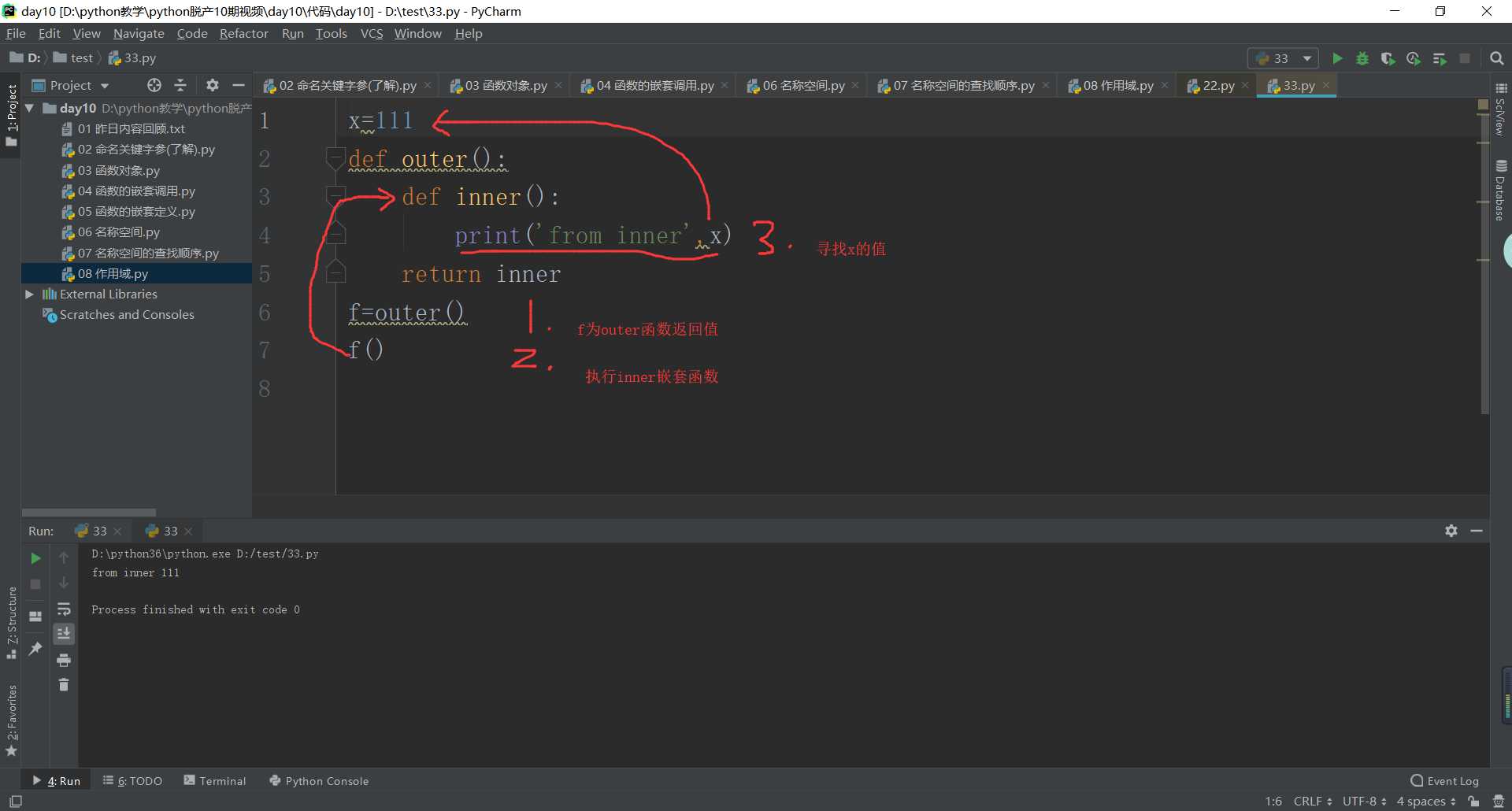The width and height of the screenshot is (1512, 811).
Task: Collapse the day10 project folder
Action: coord(30,108)
